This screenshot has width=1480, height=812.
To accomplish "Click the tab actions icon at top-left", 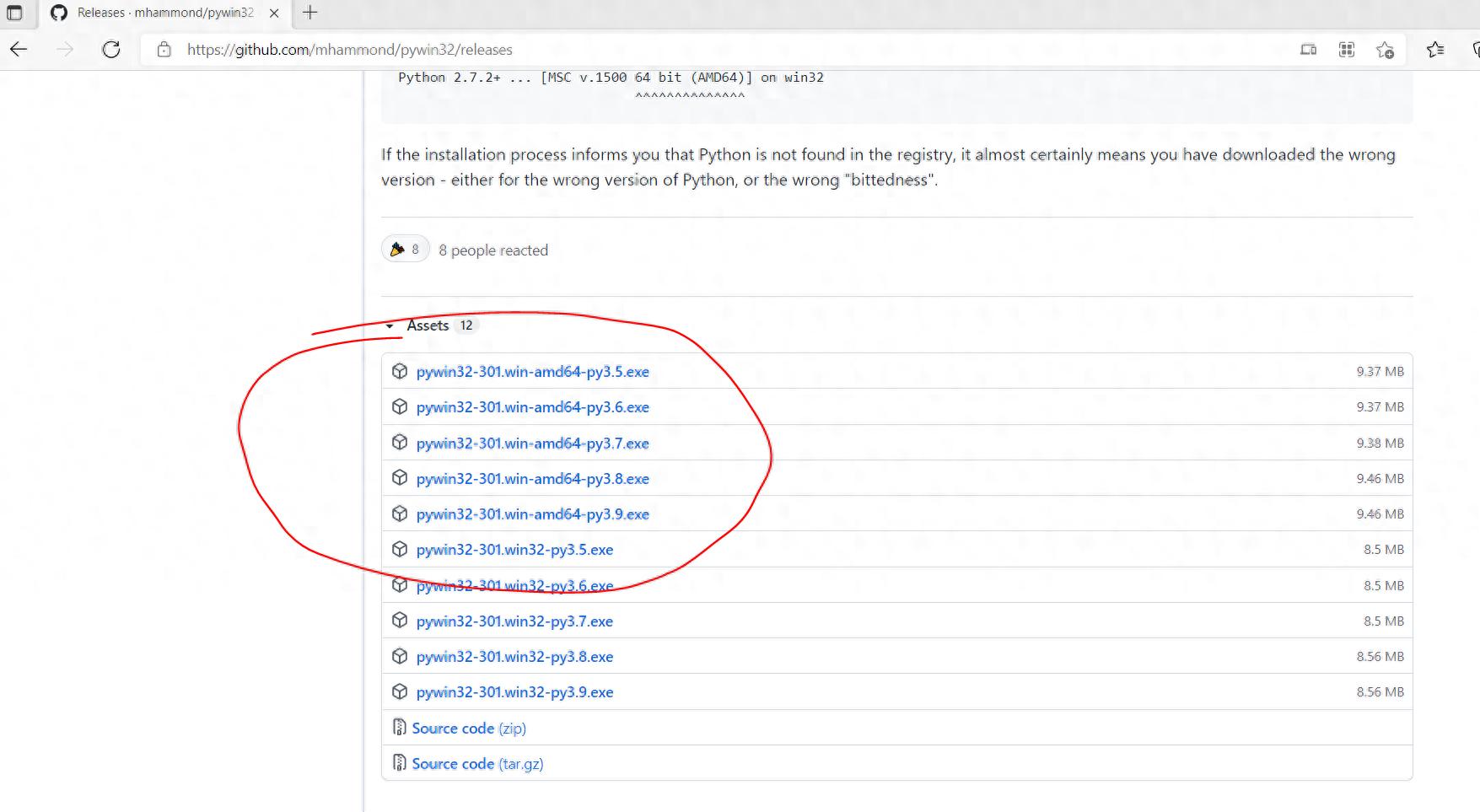I will click(x=14, y=13).
